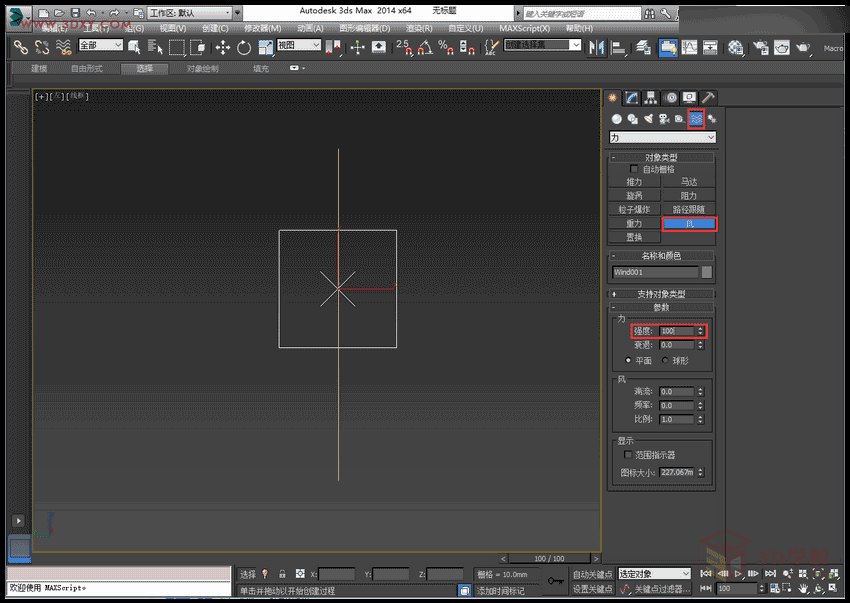Click the 重力 object type button
This screenshot has height=603, width=850.
click(x=634, y=224)
